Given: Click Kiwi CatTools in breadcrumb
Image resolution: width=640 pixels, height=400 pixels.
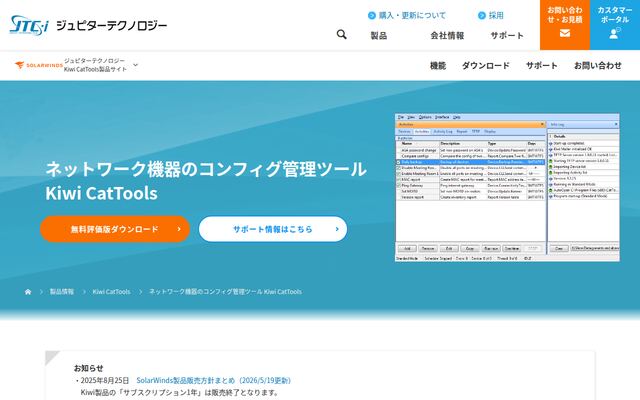Looking at the screenshot, I should 111,291.
